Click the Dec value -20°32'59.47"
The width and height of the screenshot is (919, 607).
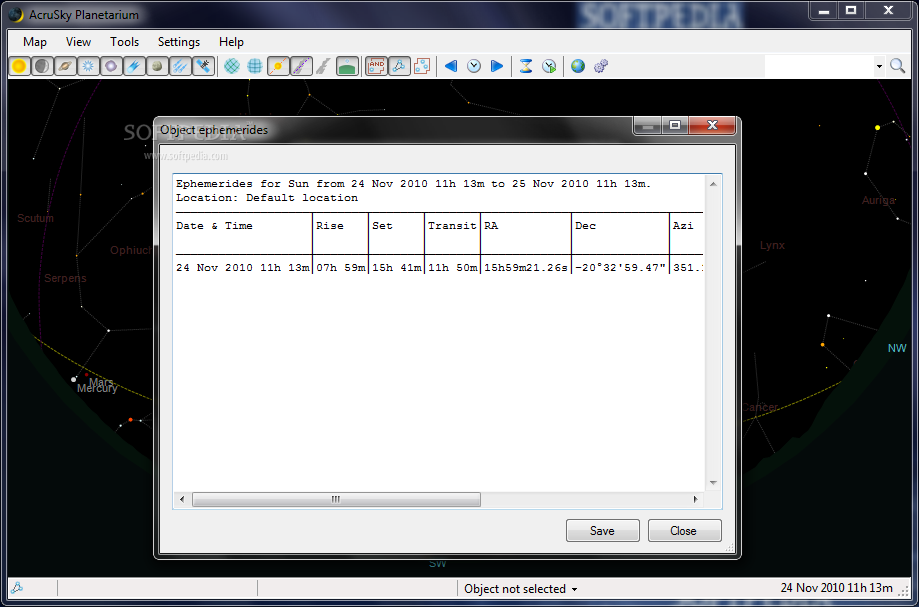pos(621,268)
